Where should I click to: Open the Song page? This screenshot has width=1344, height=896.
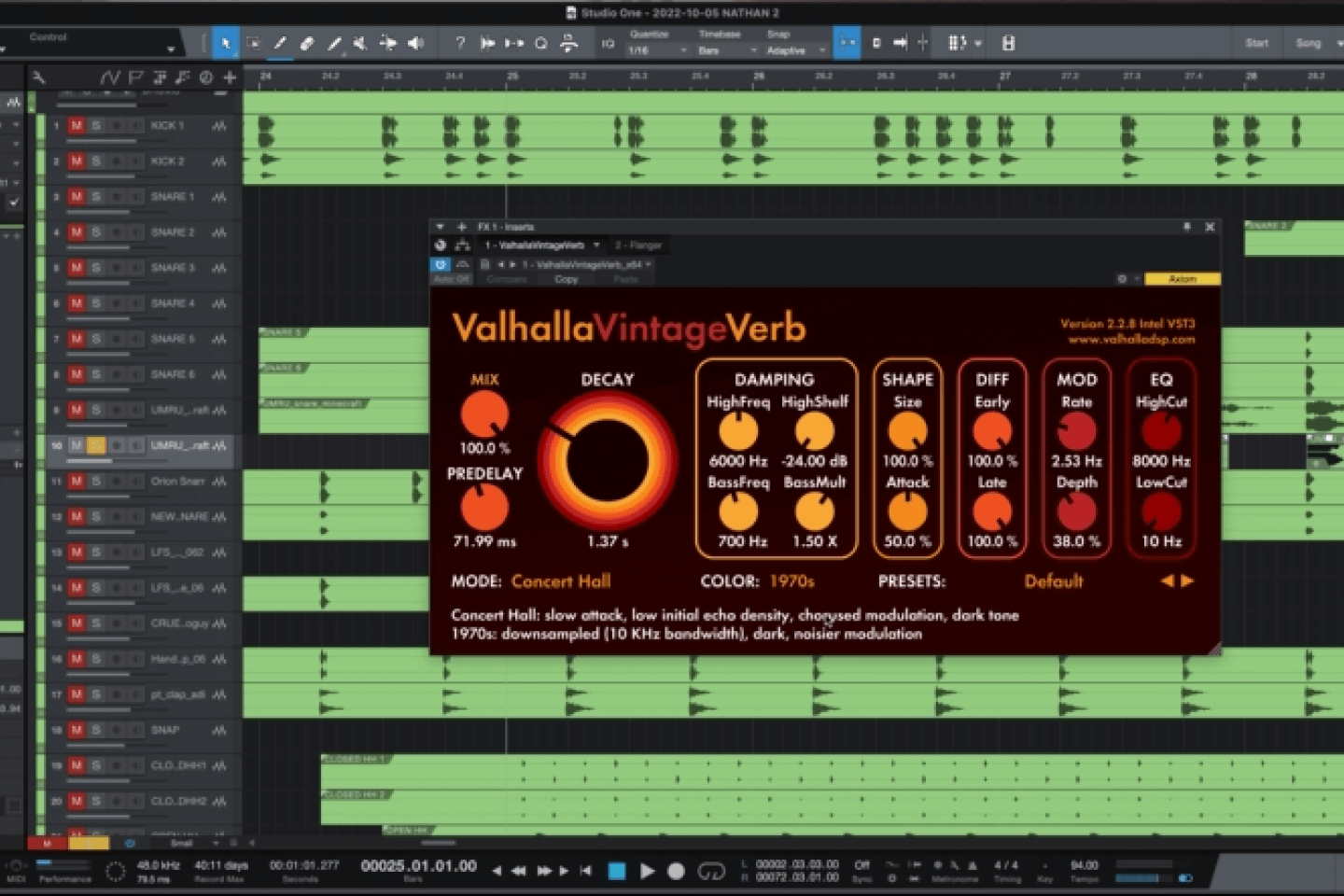point(1308,43)
